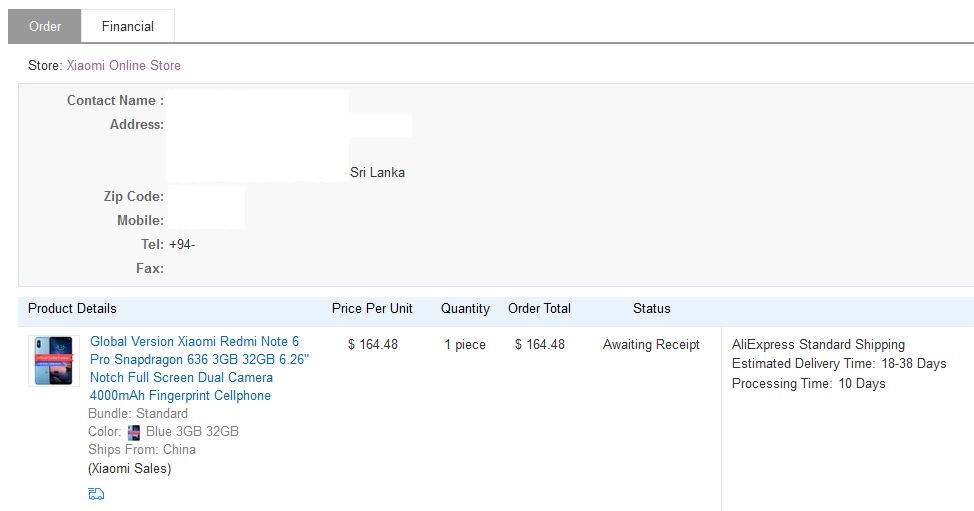Click the Contact Name label

point(116,101)
